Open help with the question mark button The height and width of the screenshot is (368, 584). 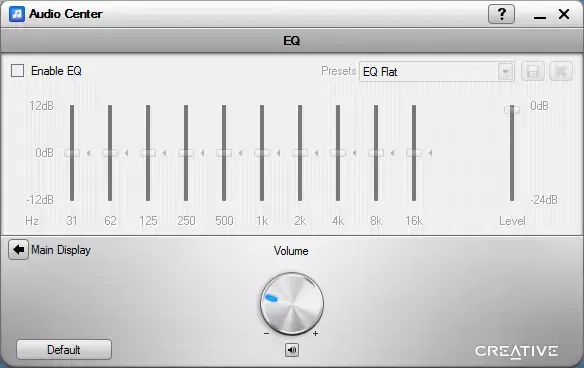[501, 14]
